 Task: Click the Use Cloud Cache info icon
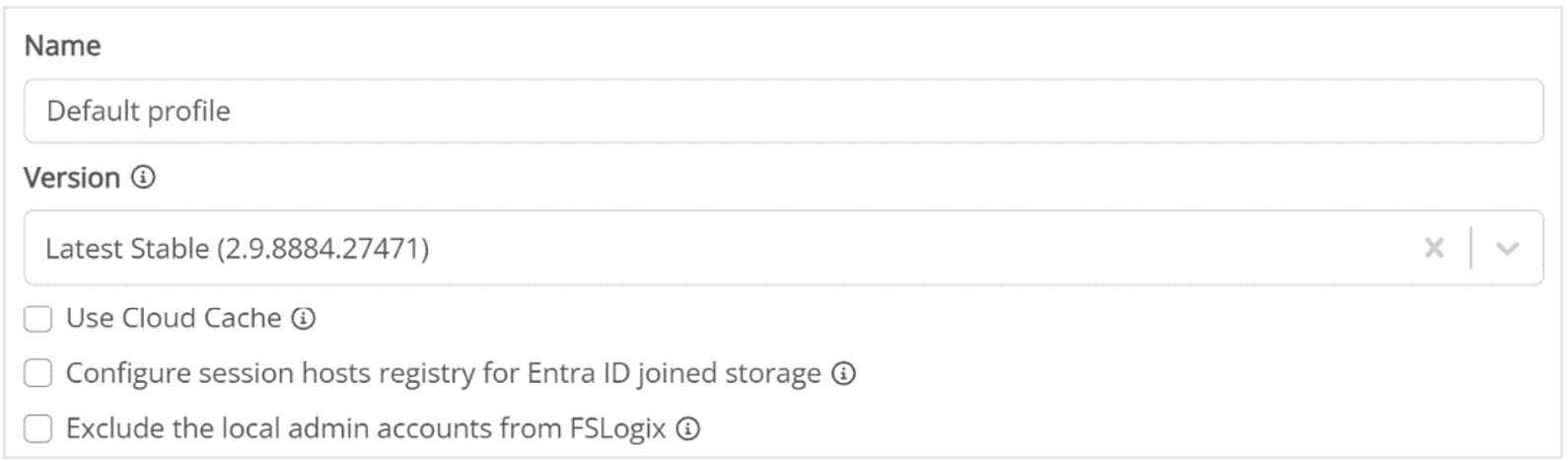point(305,319)
